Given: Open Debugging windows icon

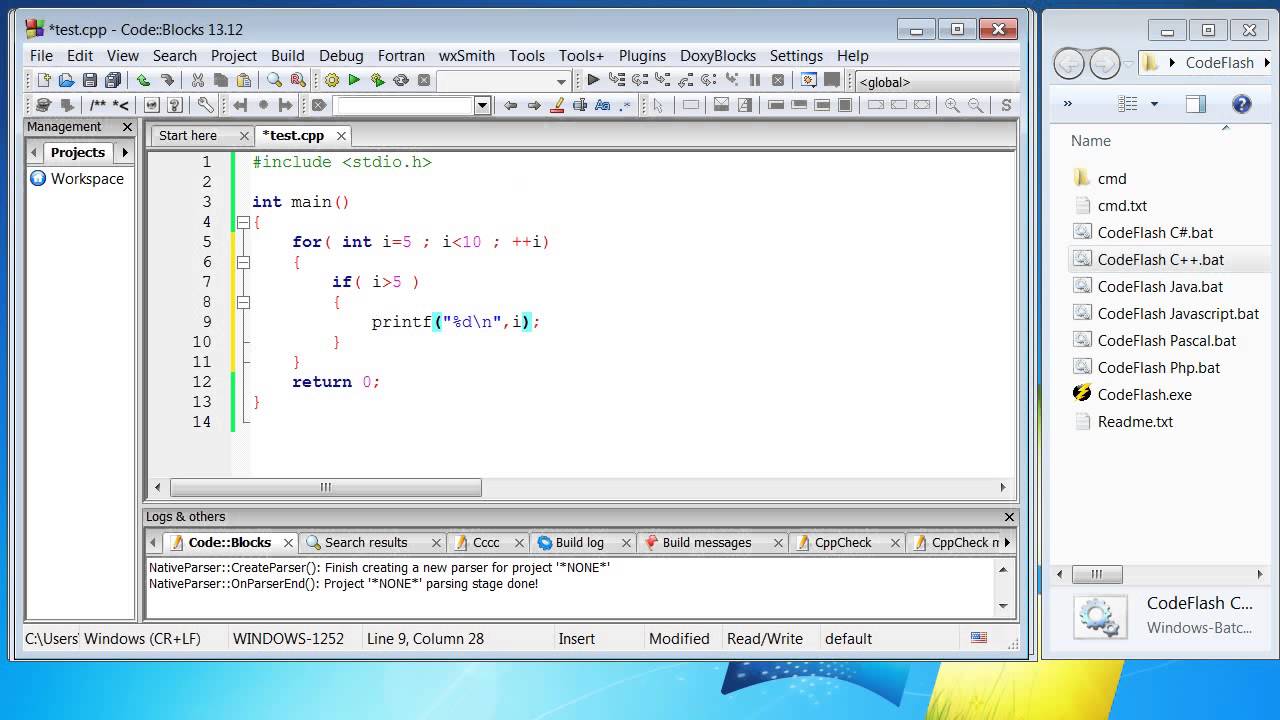Looking at the screenshot, I should point(808,80).
